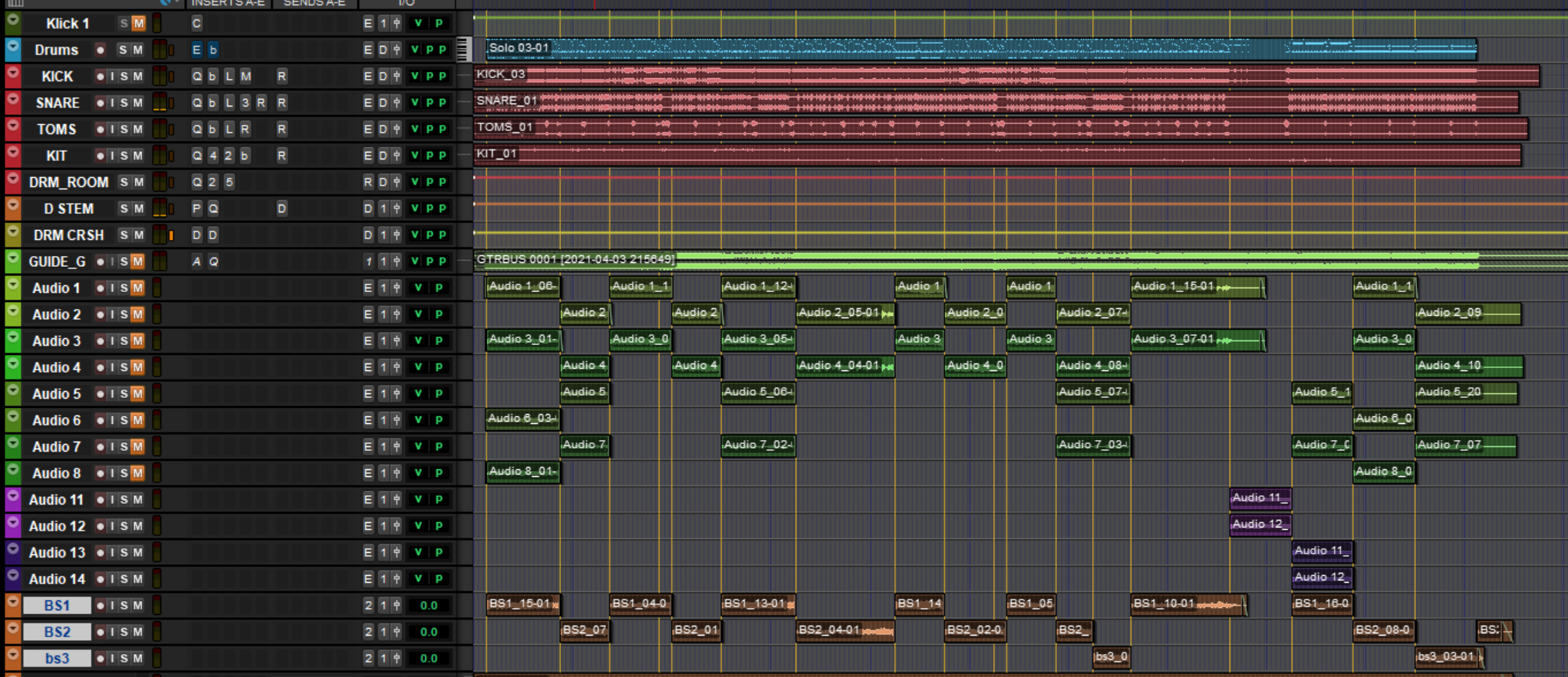Enable input monitoring on SNARE track
1568x677 pixels.
[112, 103]
